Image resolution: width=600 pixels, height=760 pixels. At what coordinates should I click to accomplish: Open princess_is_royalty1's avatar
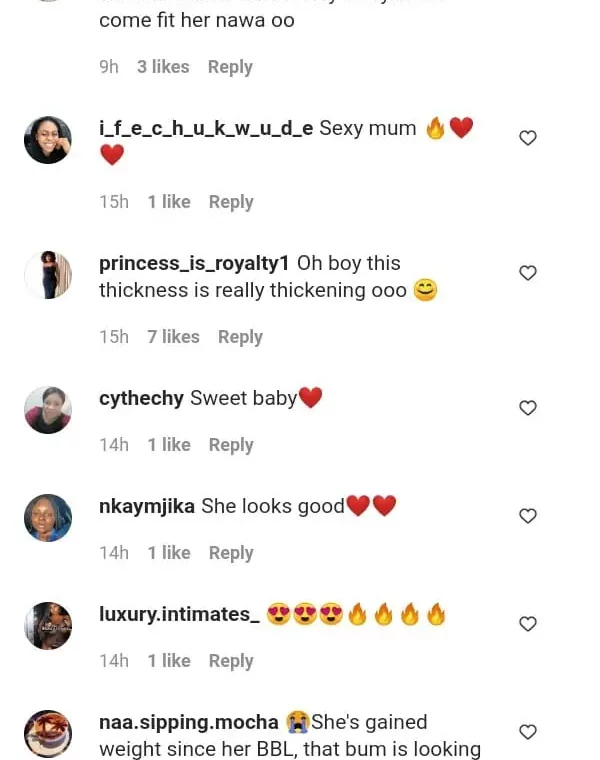[x=48, y=275]
